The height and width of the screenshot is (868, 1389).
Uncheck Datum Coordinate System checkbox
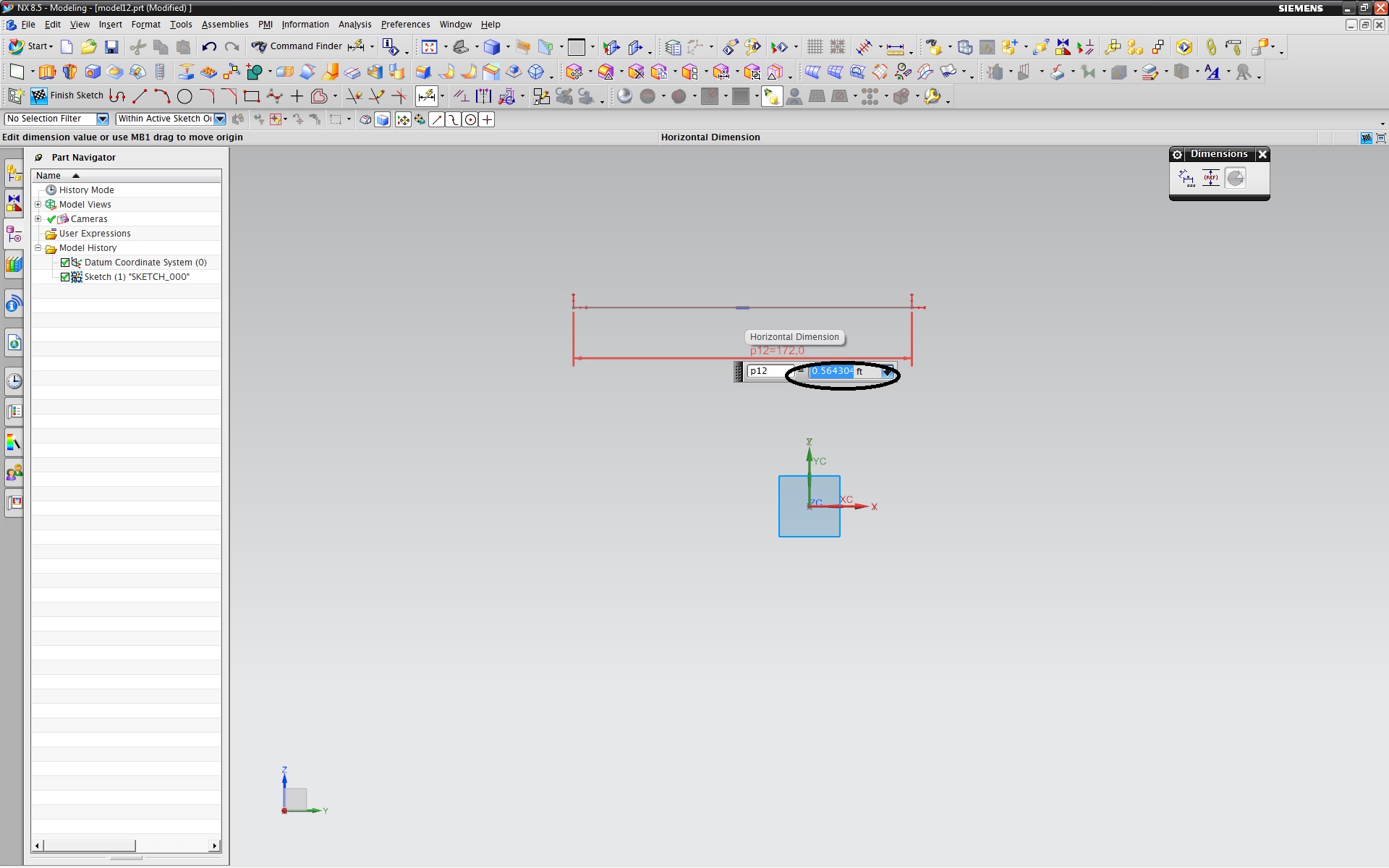click(x=65, y=263)
